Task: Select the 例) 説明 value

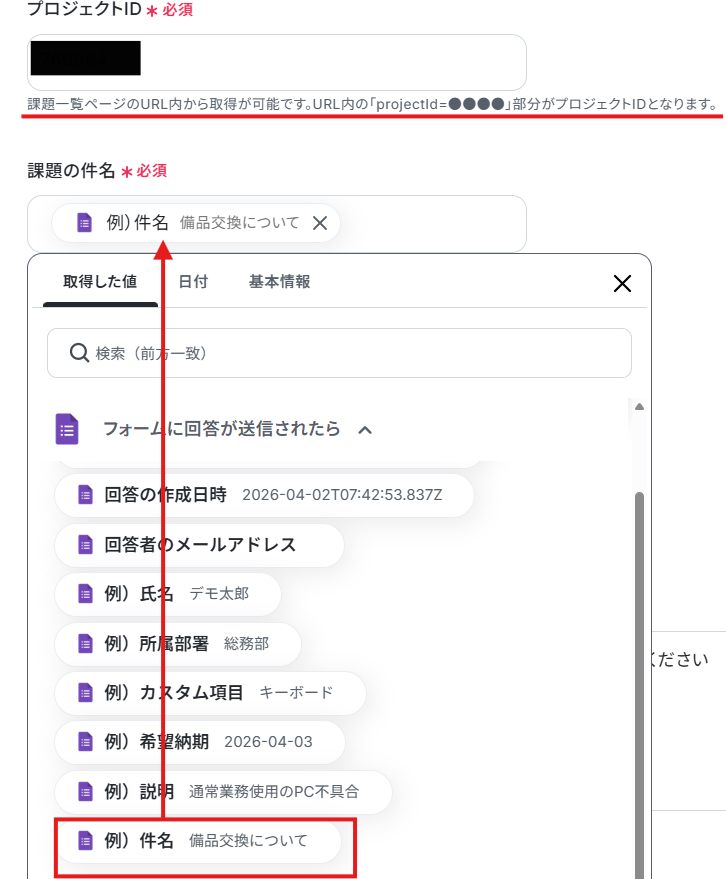Action: tap(223, 792)
